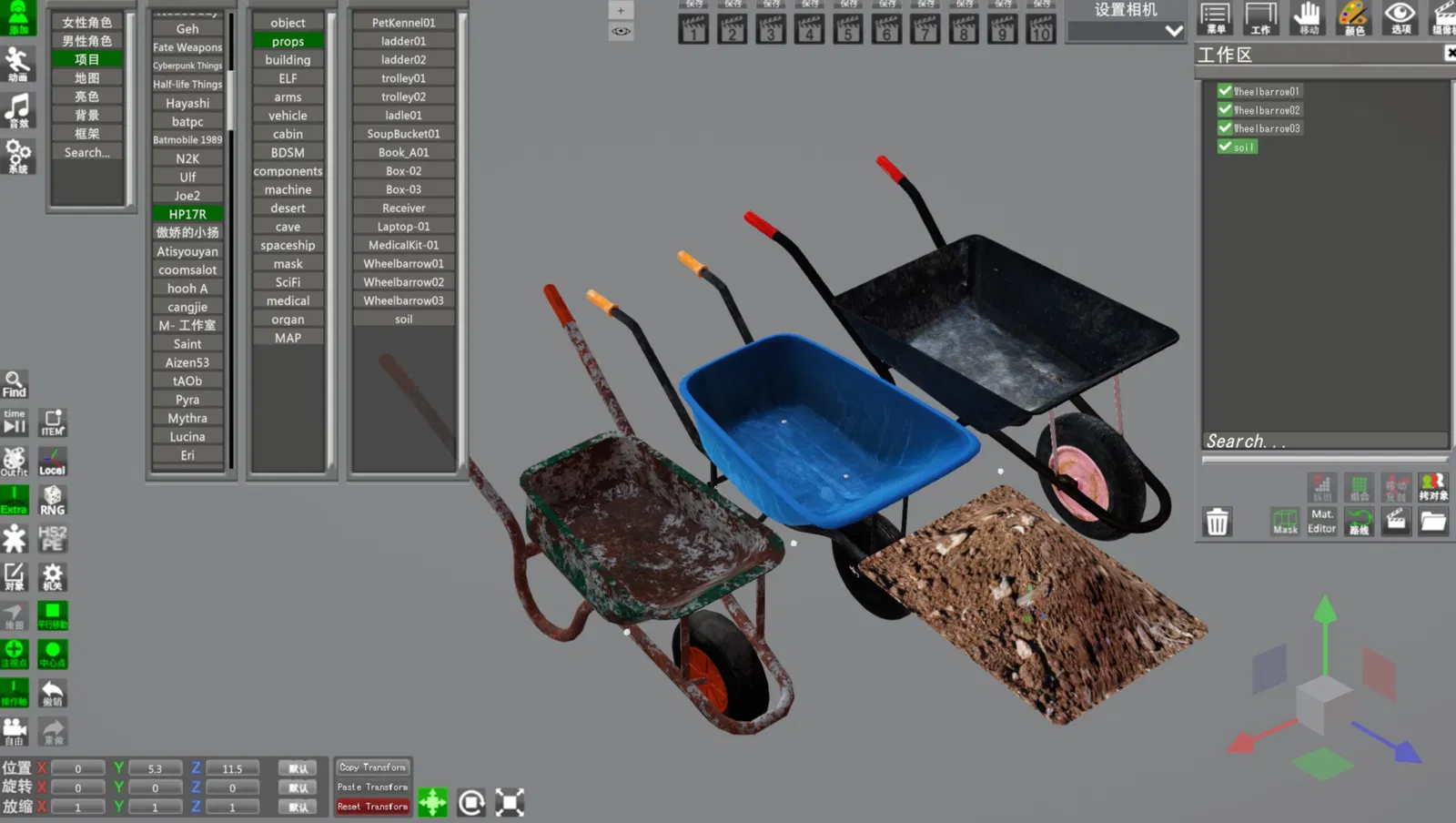
Task: Click the position Y value field 5.3
Action: click(x=156, y=768)
